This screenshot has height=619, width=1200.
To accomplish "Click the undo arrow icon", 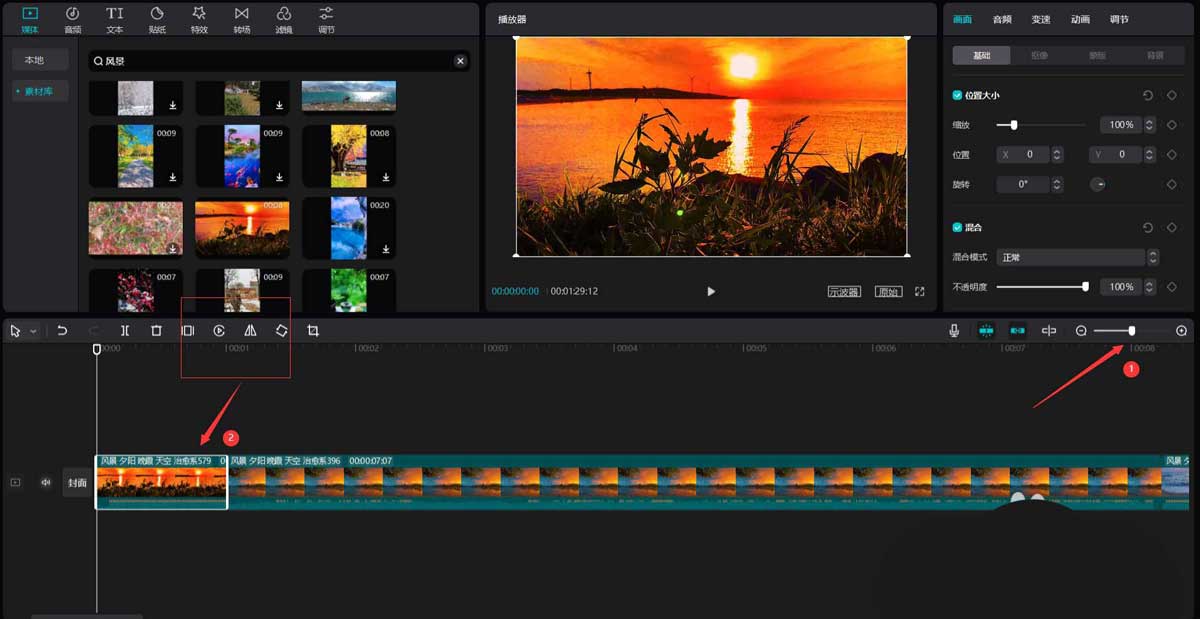I will pos(62,331).
